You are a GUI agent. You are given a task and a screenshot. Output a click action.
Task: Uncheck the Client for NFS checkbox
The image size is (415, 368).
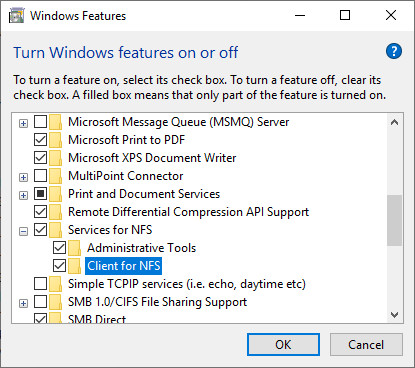pos(59,266)
